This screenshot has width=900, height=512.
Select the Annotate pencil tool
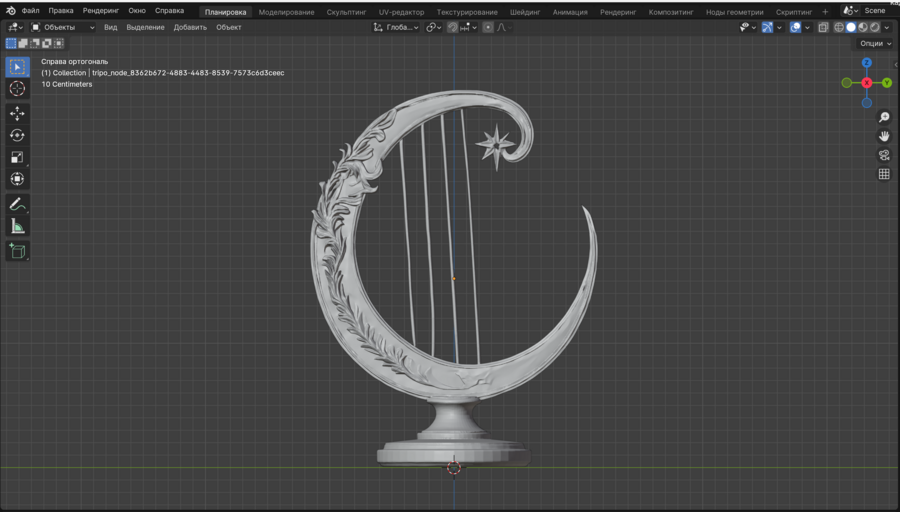coord(17,204)
